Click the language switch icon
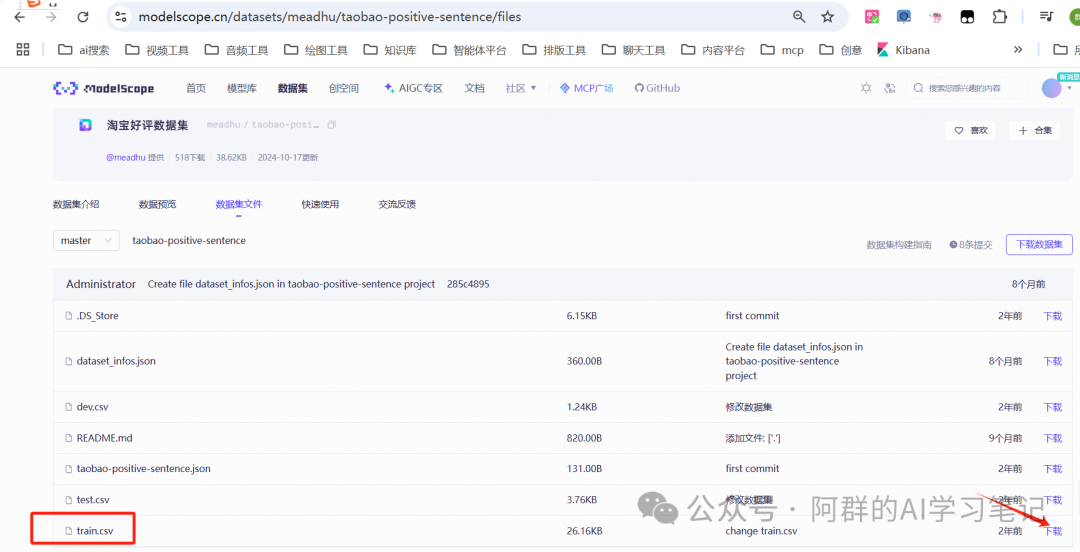 pyautogui.click(x=890, y=88)
